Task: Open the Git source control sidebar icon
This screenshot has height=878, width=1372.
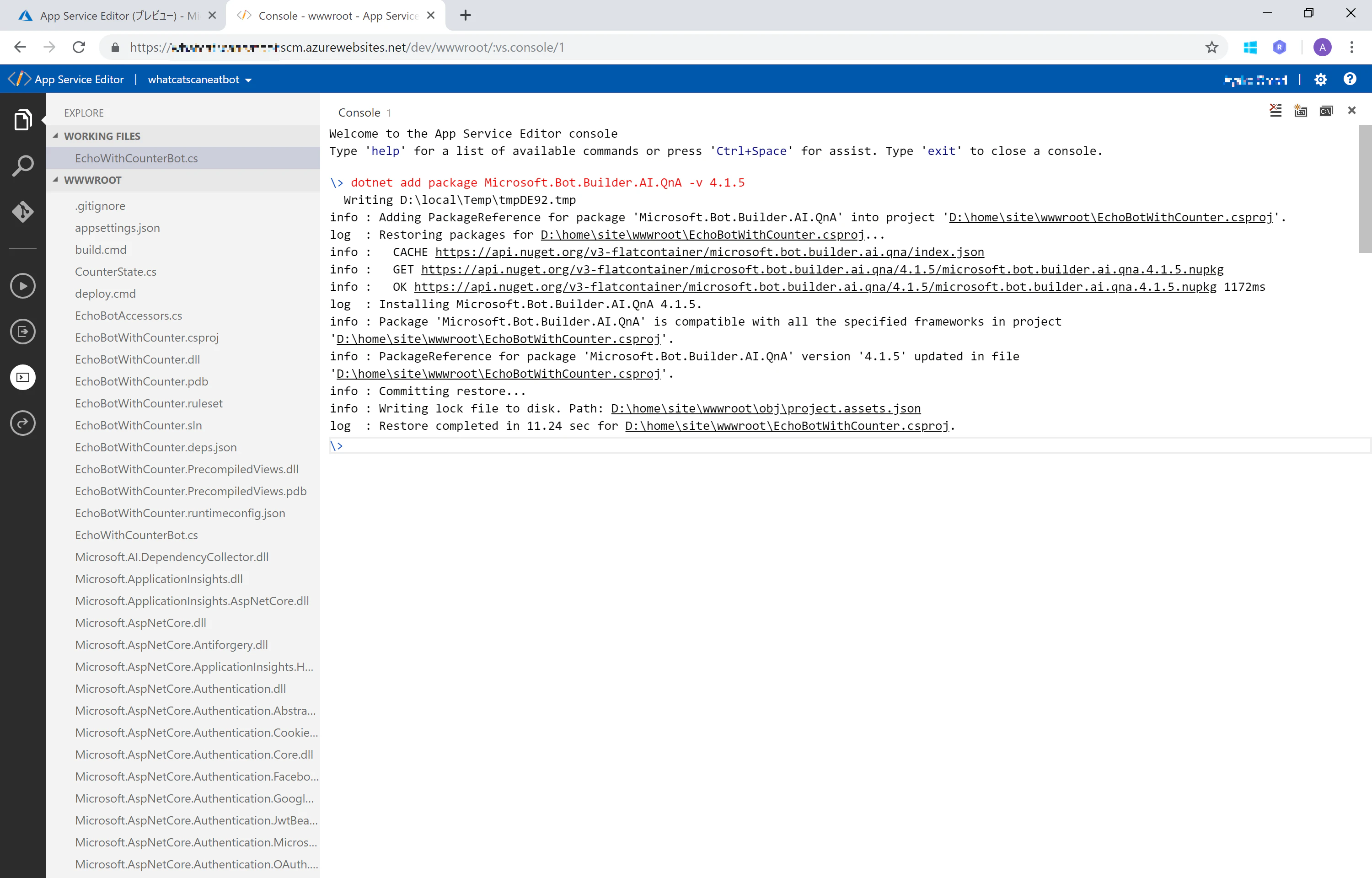Action: pos(23,212)
